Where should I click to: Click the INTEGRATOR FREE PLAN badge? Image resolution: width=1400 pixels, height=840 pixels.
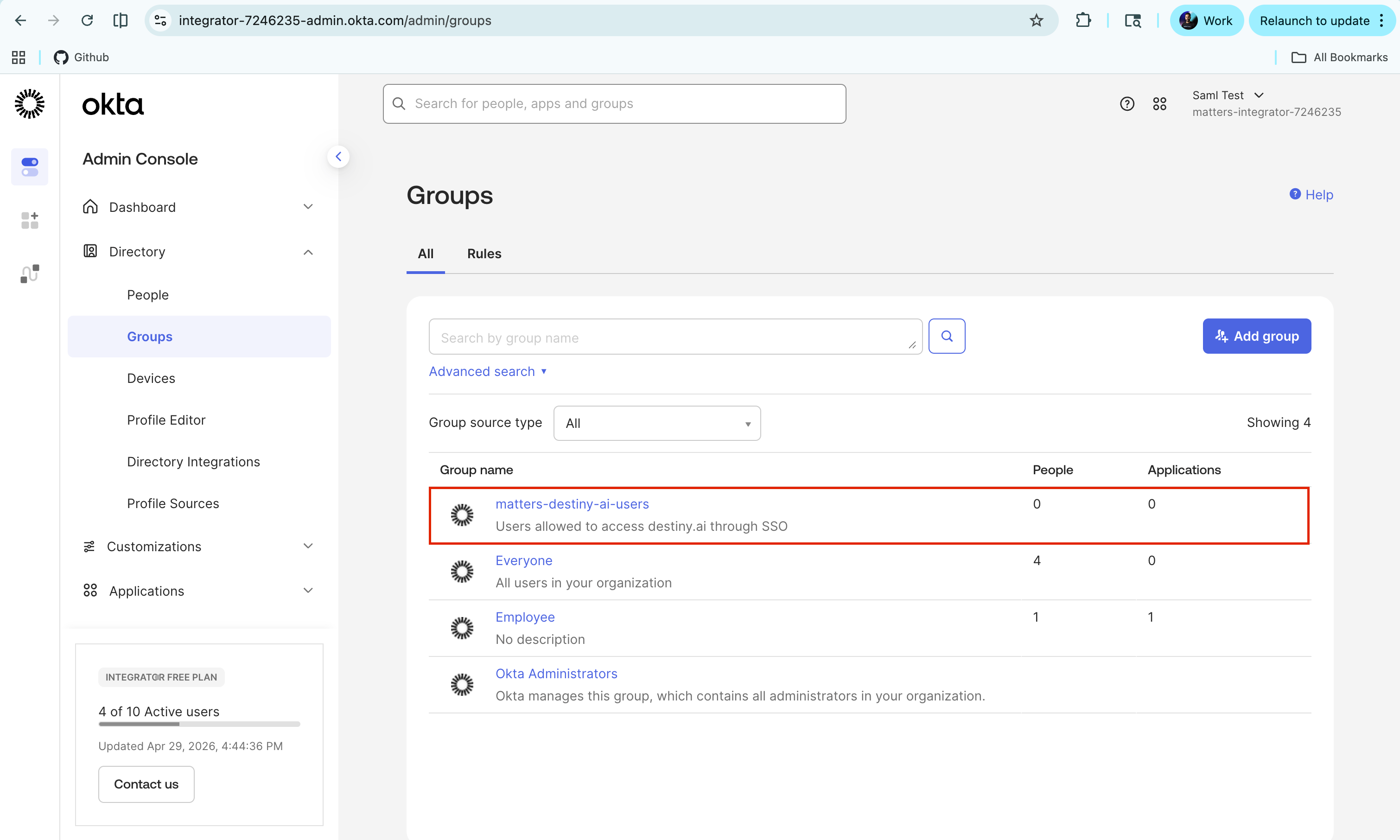pyautogui.click(x=161, y=677)
